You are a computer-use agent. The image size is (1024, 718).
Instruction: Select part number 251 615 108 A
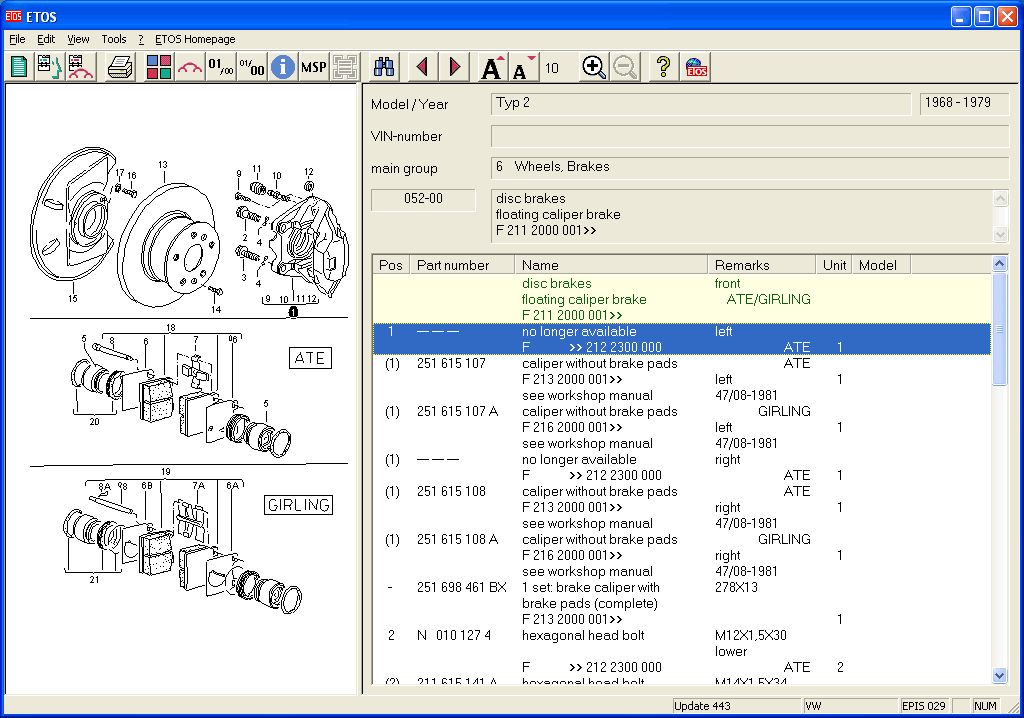point(457,540)
